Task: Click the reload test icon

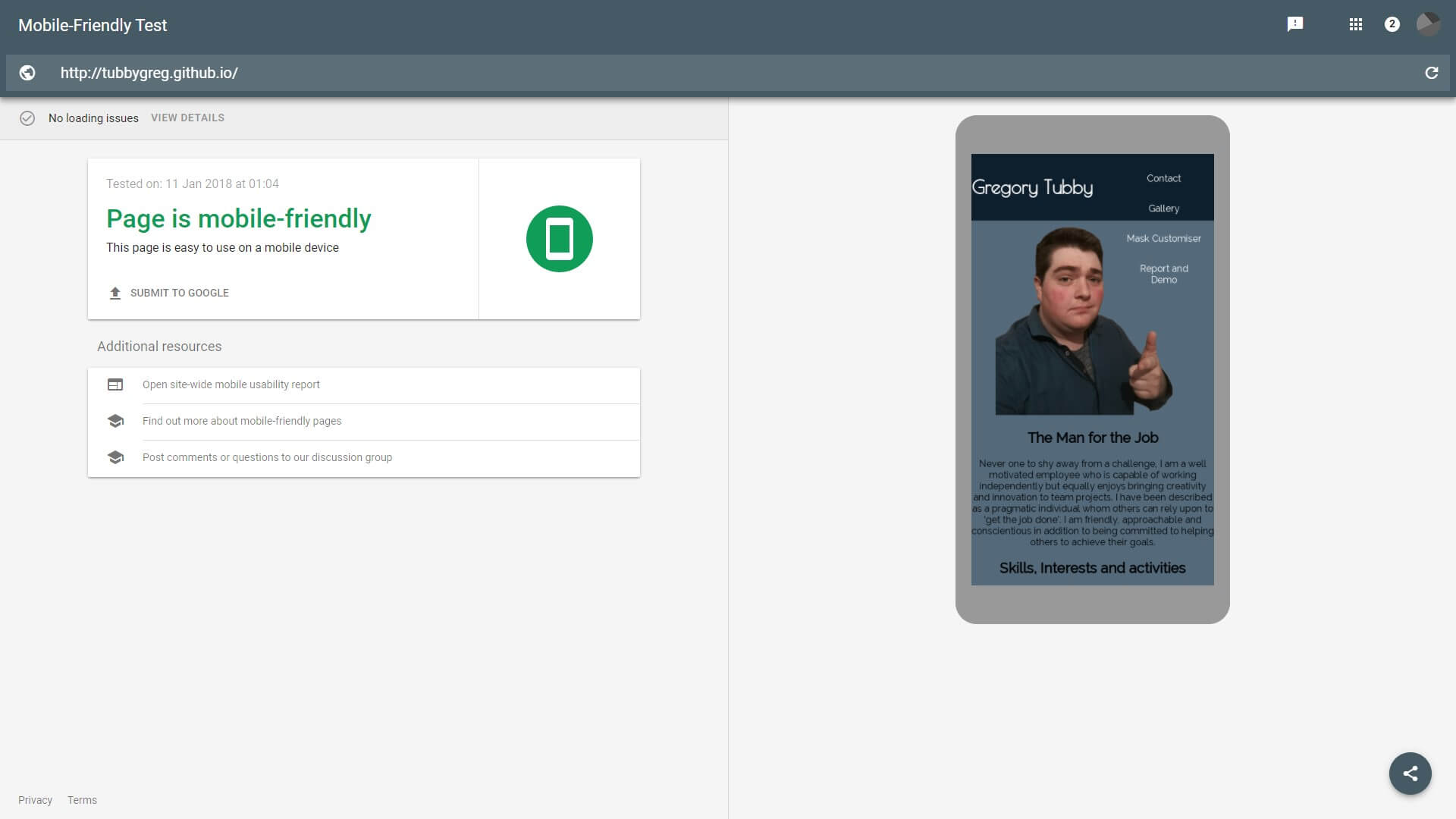Action: point(1431,73)
